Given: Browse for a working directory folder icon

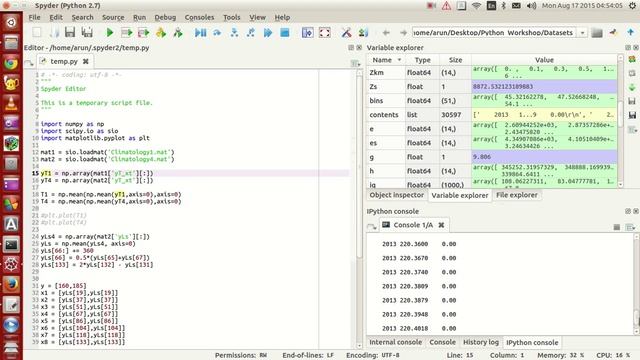Looking at the screenshot, I should coord(597,33).
